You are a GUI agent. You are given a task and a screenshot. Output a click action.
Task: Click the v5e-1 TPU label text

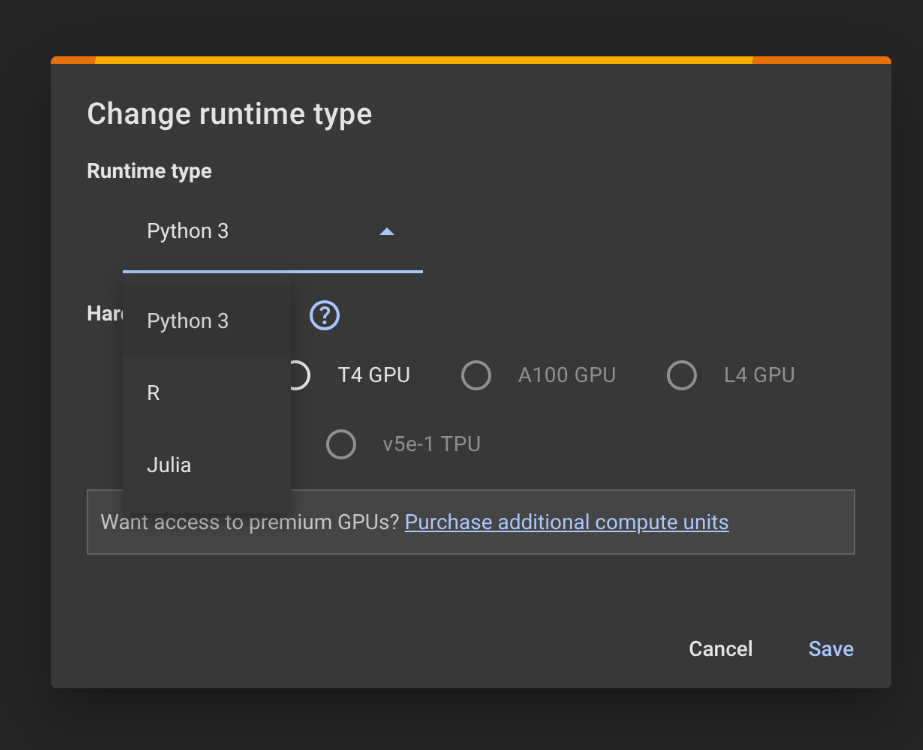coord(431,444)
